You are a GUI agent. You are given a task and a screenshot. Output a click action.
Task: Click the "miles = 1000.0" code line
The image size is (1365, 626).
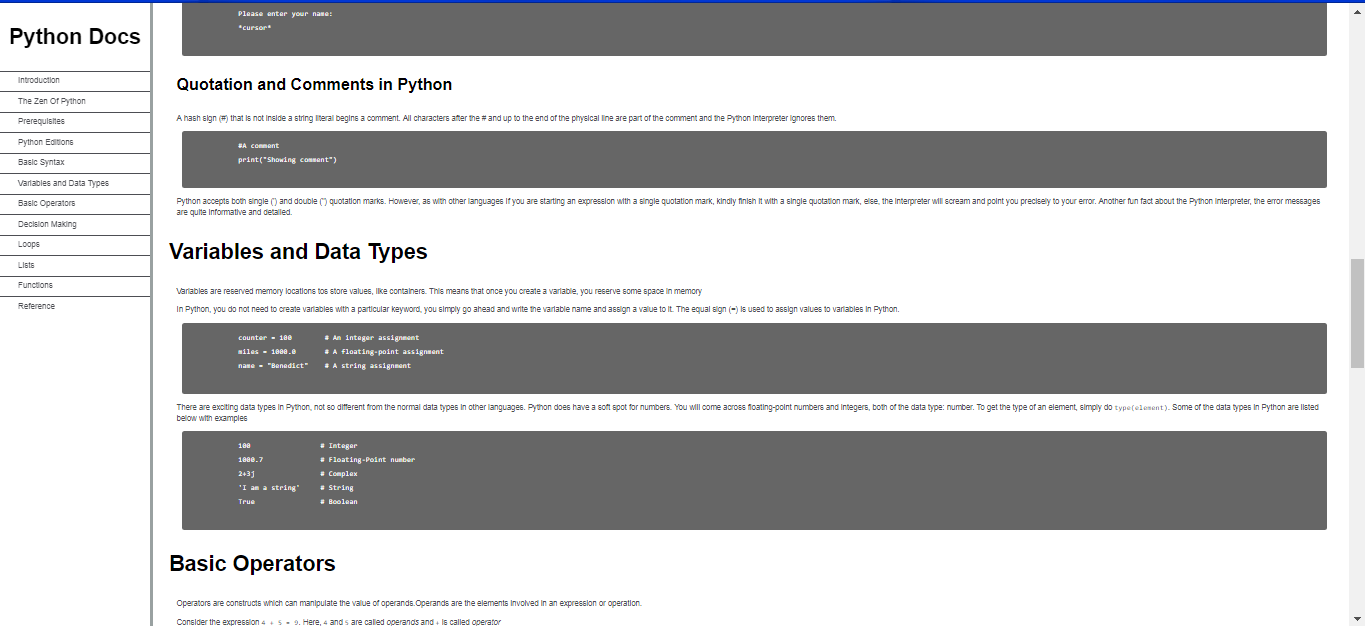pyautogui.click(x=266, y=352)
